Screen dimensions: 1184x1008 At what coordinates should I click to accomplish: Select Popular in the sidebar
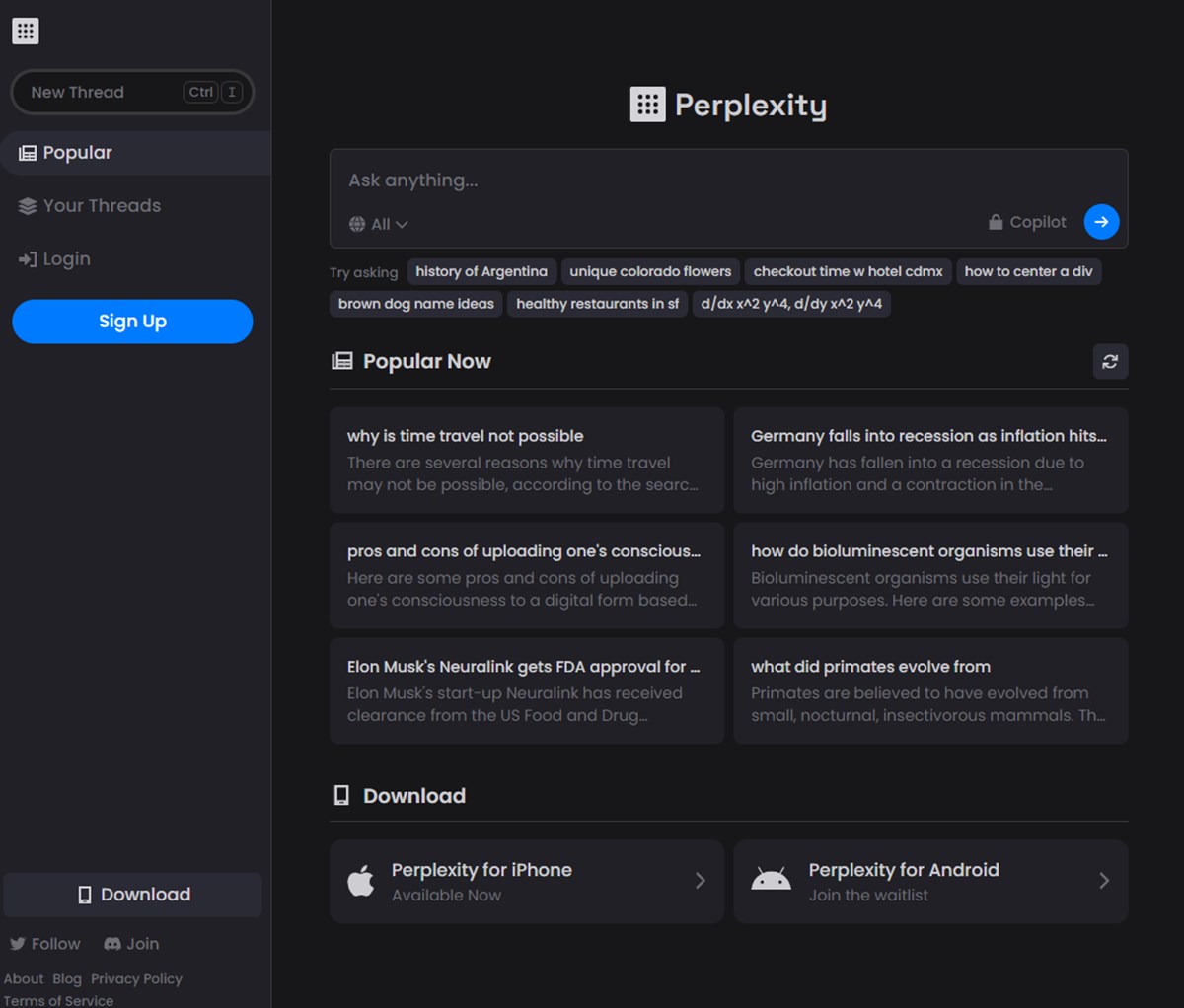[135, 153]
